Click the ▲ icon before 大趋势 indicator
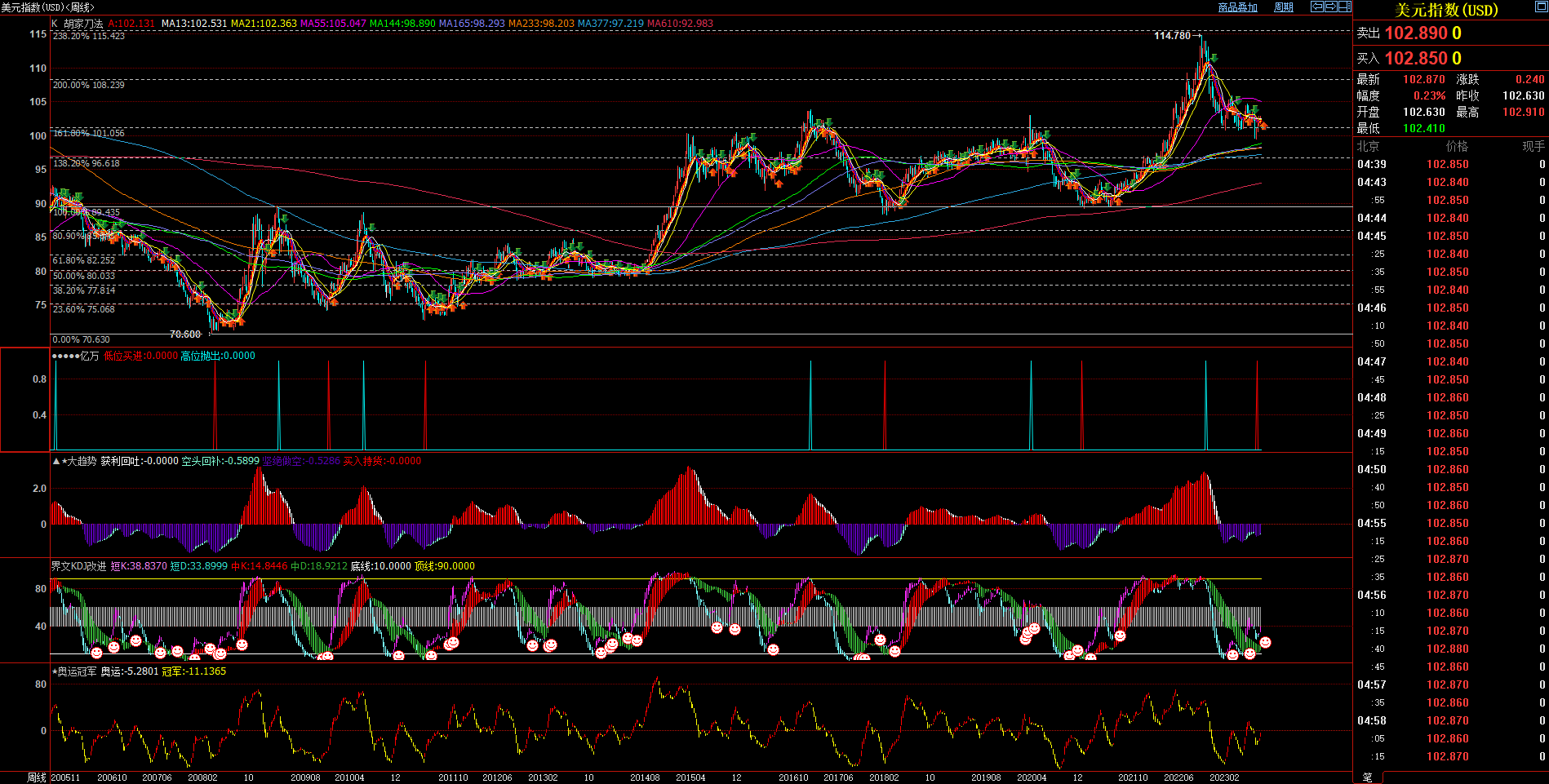Viewport: 1549px width, 784px height. (x=55, y=461)
